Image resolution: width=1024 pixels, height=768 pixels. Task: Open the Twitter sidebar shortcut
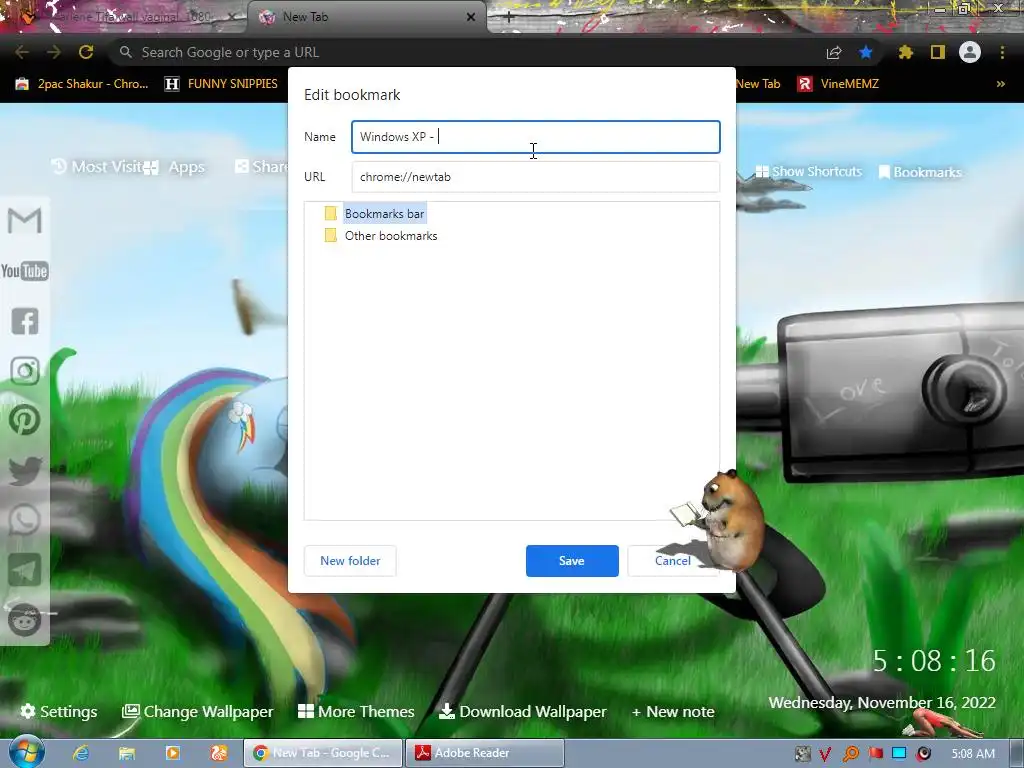pos(25,471)
